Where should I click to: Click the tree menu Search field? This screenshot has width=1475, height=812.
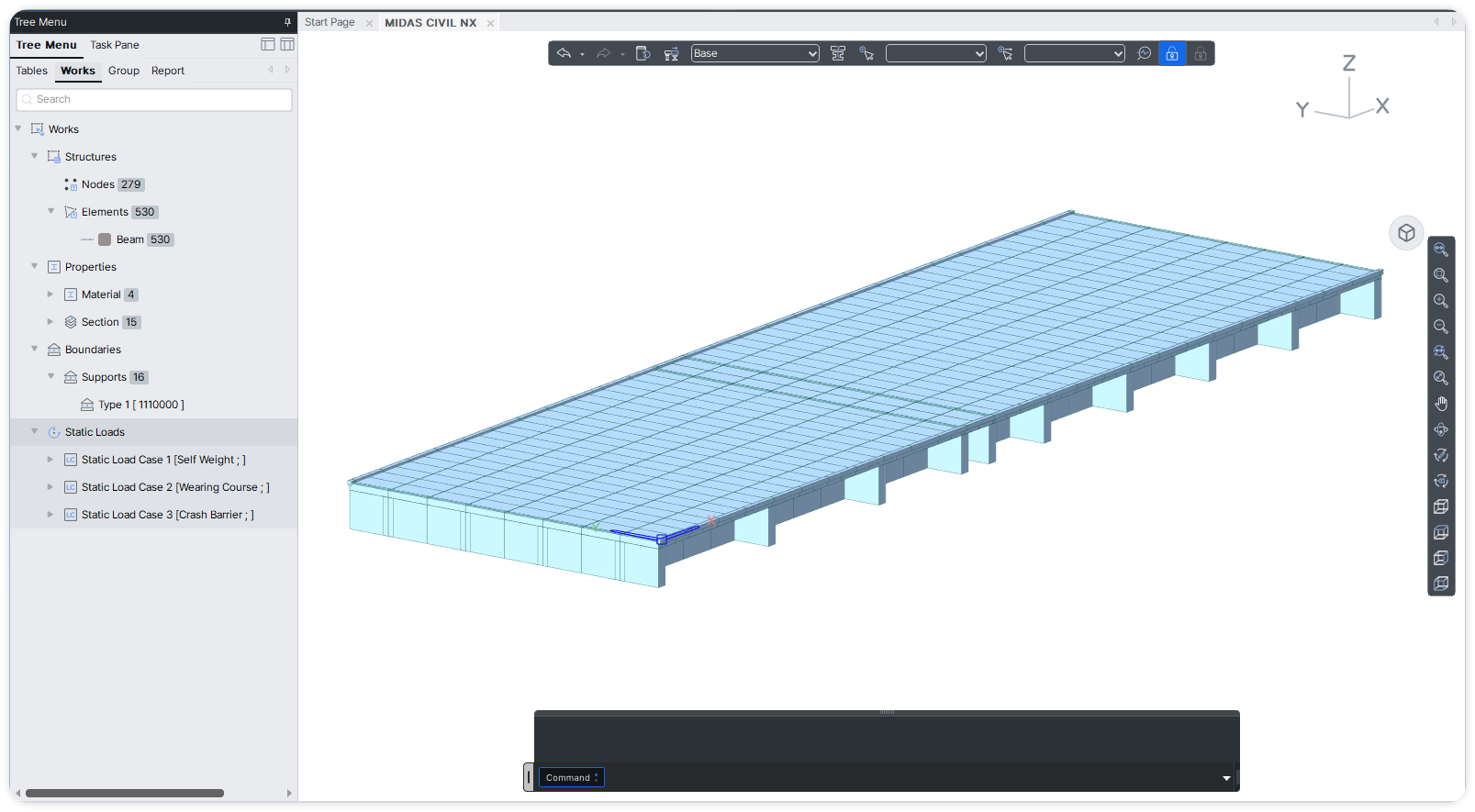(x=154, y=99)
